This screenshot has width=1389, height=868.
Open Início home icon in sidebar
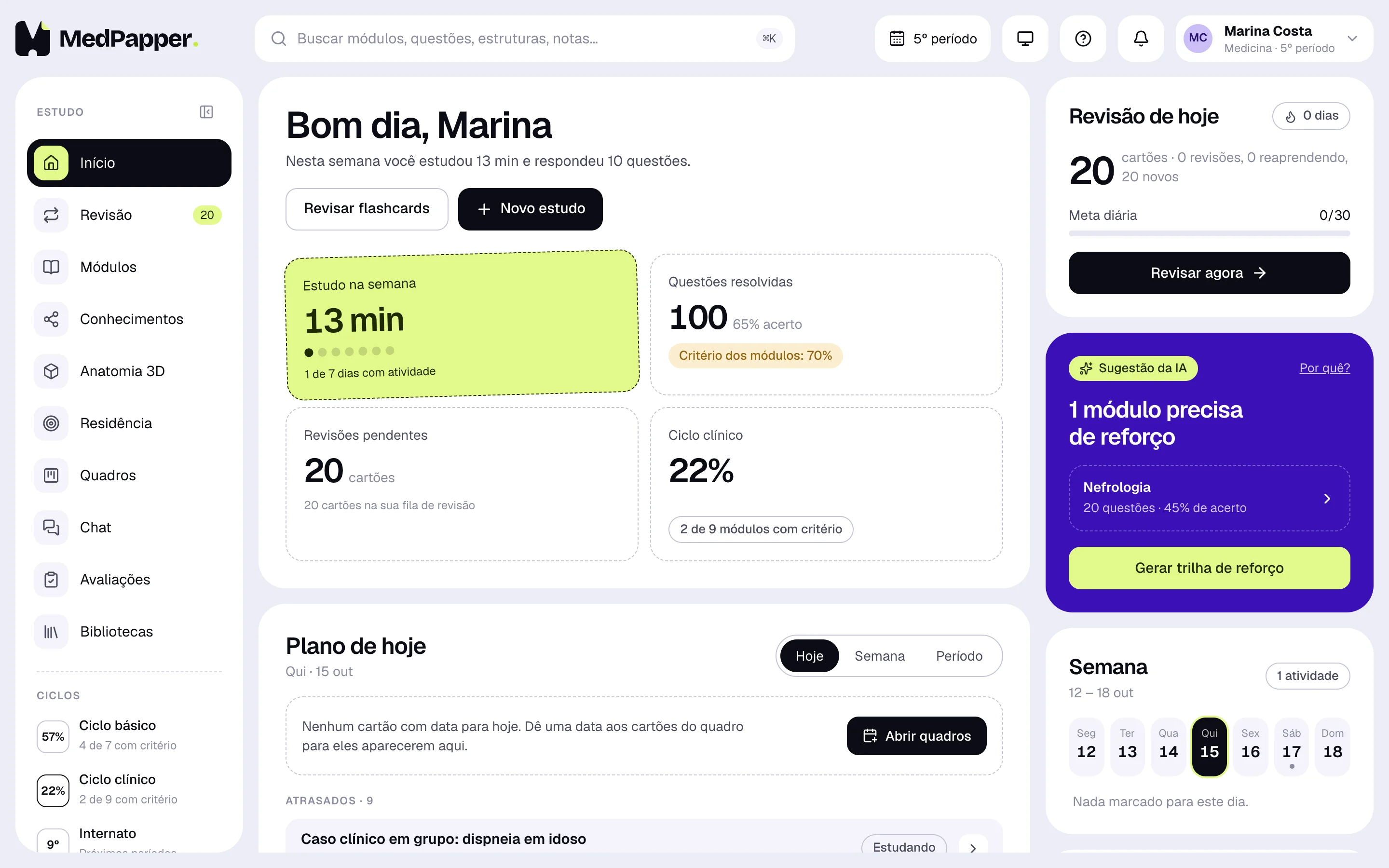click(x=51, y=163)
